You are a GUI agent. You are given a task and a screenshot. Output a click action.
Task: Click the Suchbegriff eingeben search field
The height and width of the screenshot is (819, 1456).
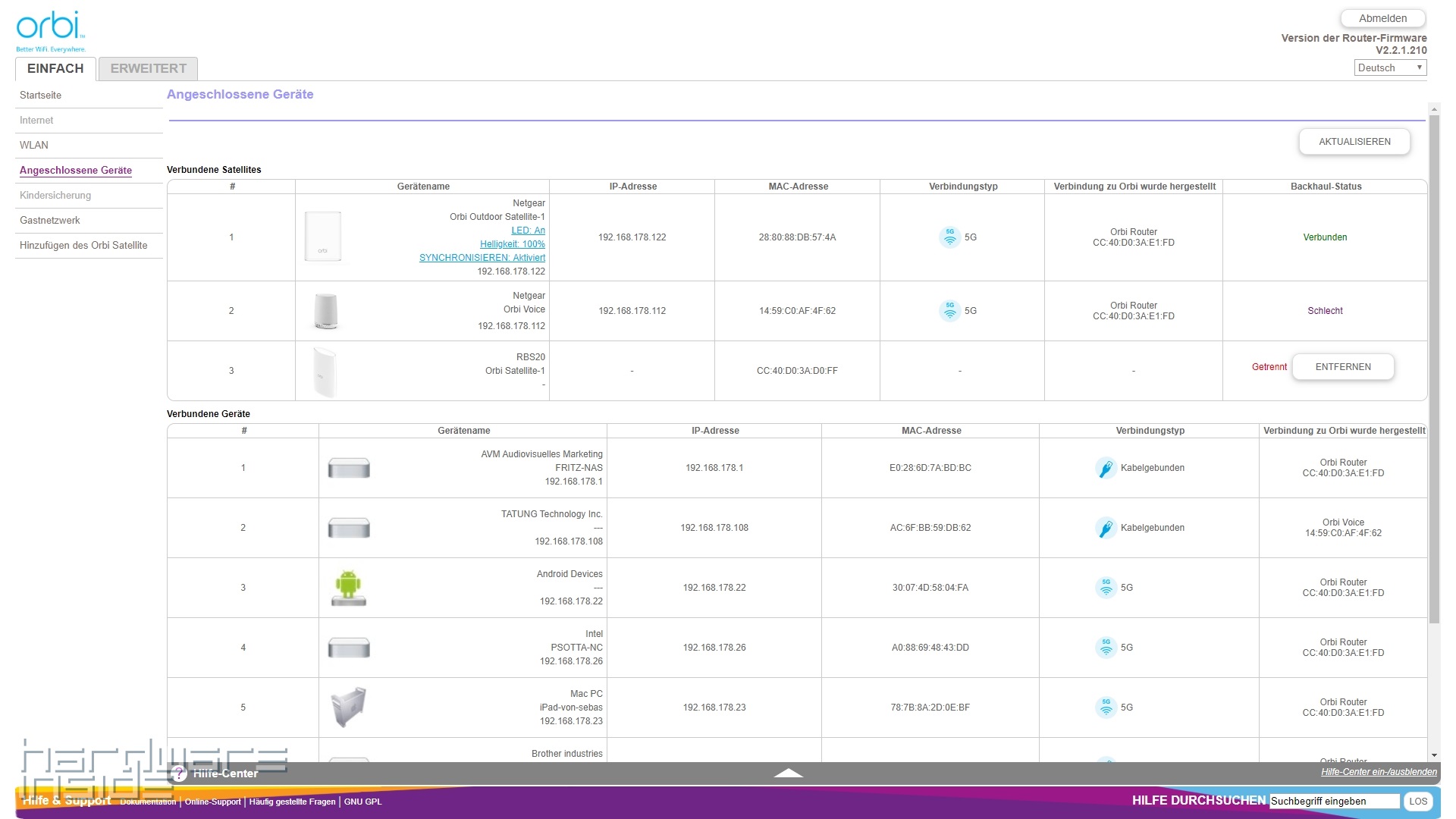(x=1335, y=802)
